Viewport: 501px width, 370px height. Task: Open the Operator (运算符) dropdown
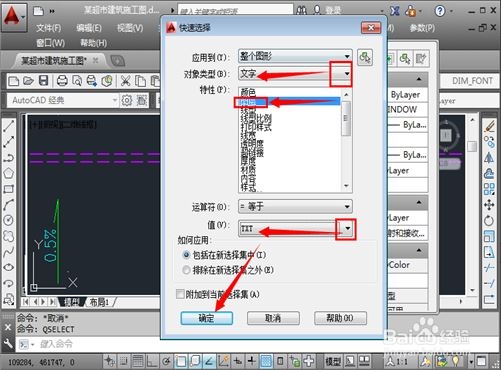coord(295,207)
